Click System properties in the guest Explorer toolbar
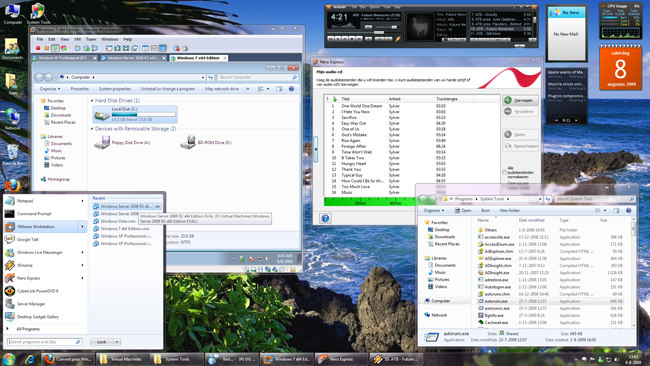This screenshot has width=650, height=366. click(x=114, y=89)
